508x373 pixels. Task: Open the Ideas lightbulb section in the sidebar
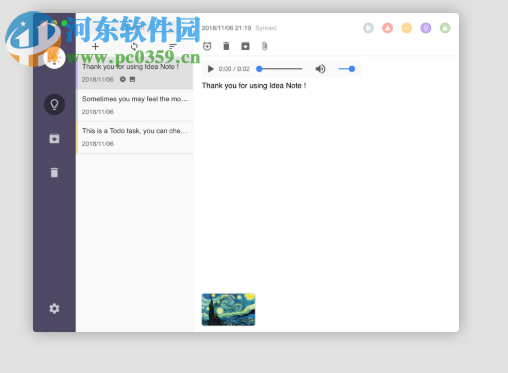(x=54, y=104)
